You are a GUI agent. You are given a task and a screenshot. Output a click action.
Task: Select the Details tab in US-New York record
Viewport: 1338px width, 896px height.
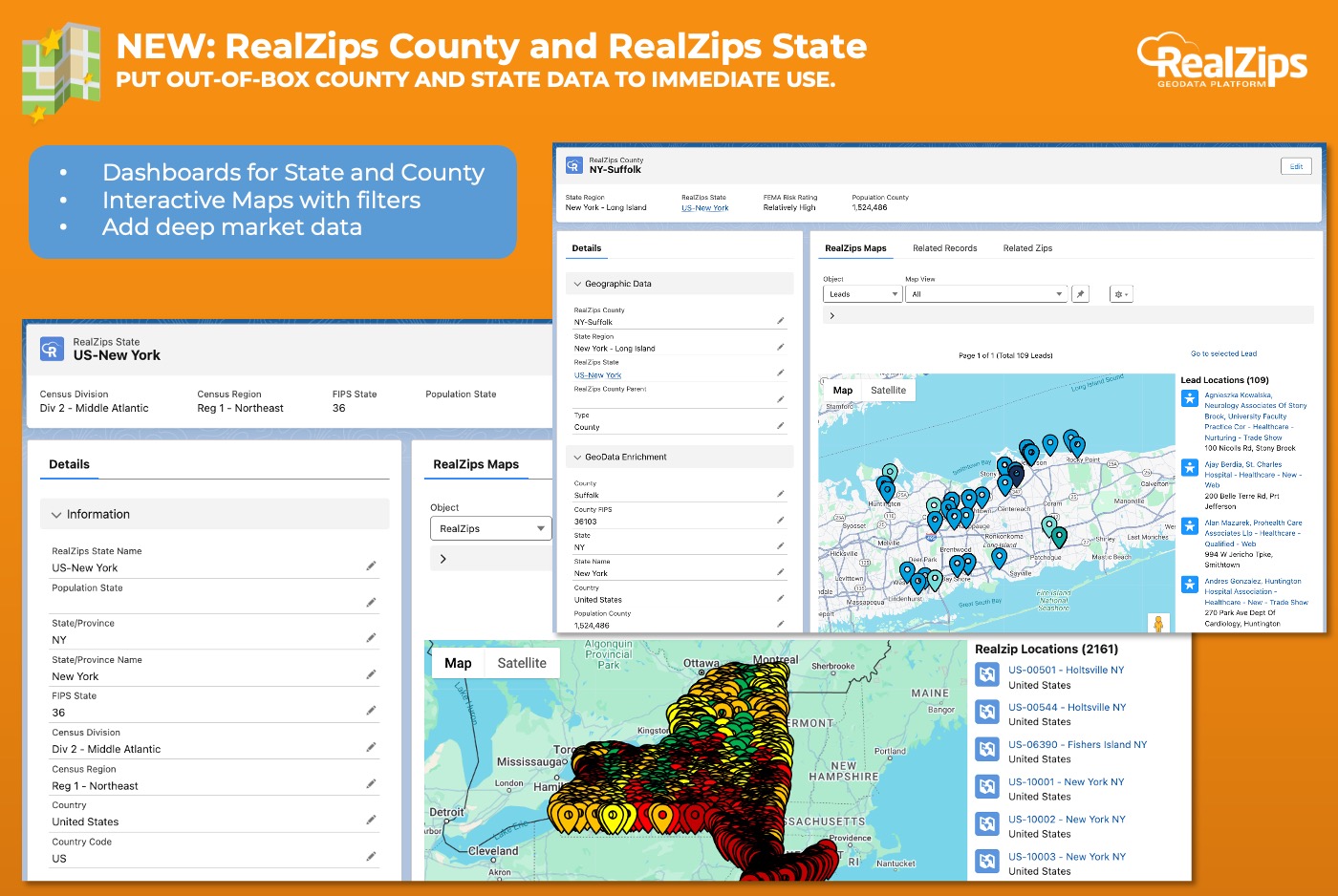[x=69, y=464]
